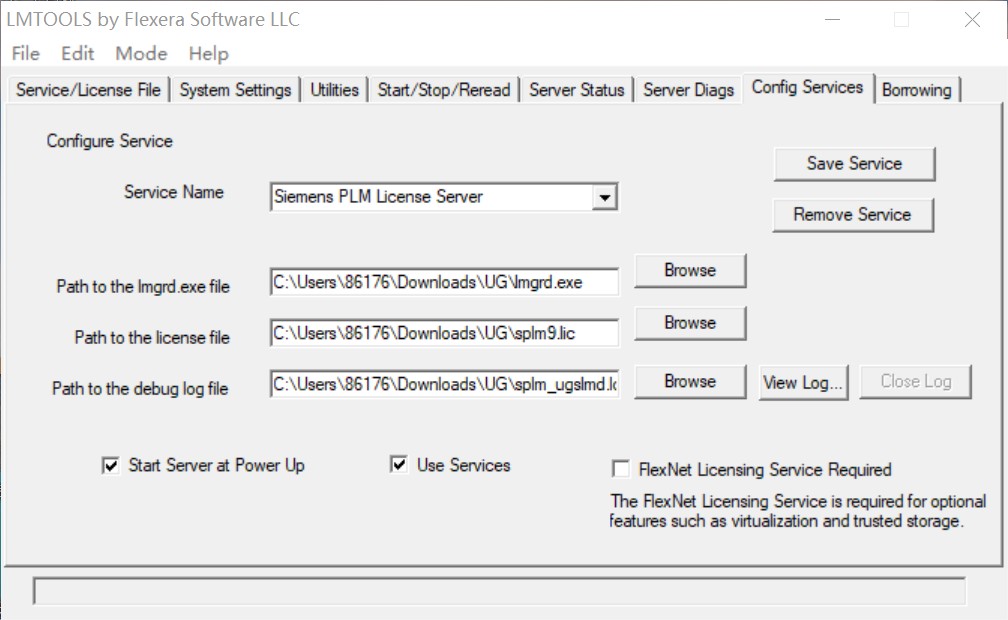This screenshot has width=1008, height=620.
Task: Click the Service Name label
Action: [174, 192]
